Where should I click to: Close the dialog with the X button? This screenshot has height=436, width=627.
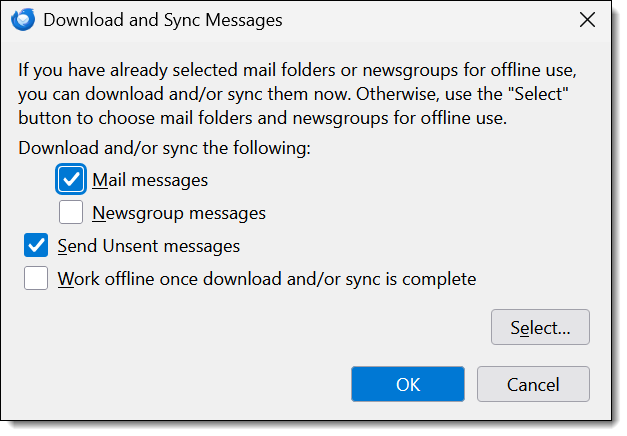pyautogui.click(x=587, y=20)
